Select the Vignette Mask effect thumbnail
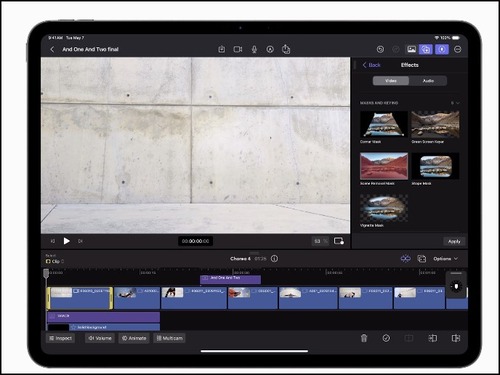Viewport: 500px width, 375px height. coord(384,208)
